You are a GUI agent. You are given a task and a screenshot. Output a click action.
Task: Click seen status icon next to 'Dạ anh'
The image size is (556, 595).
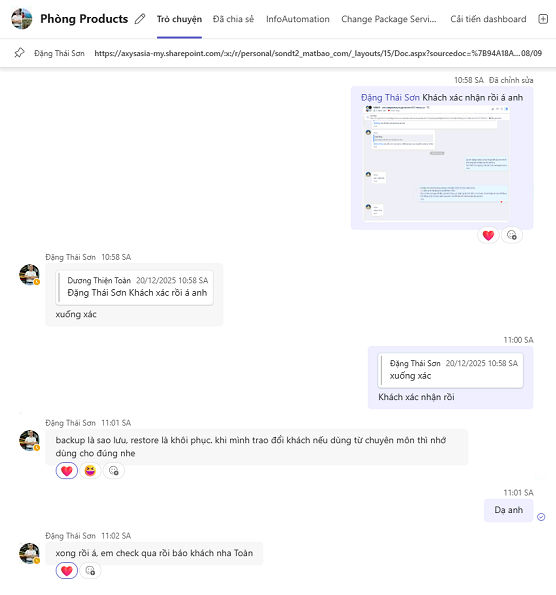click(541, 517)
